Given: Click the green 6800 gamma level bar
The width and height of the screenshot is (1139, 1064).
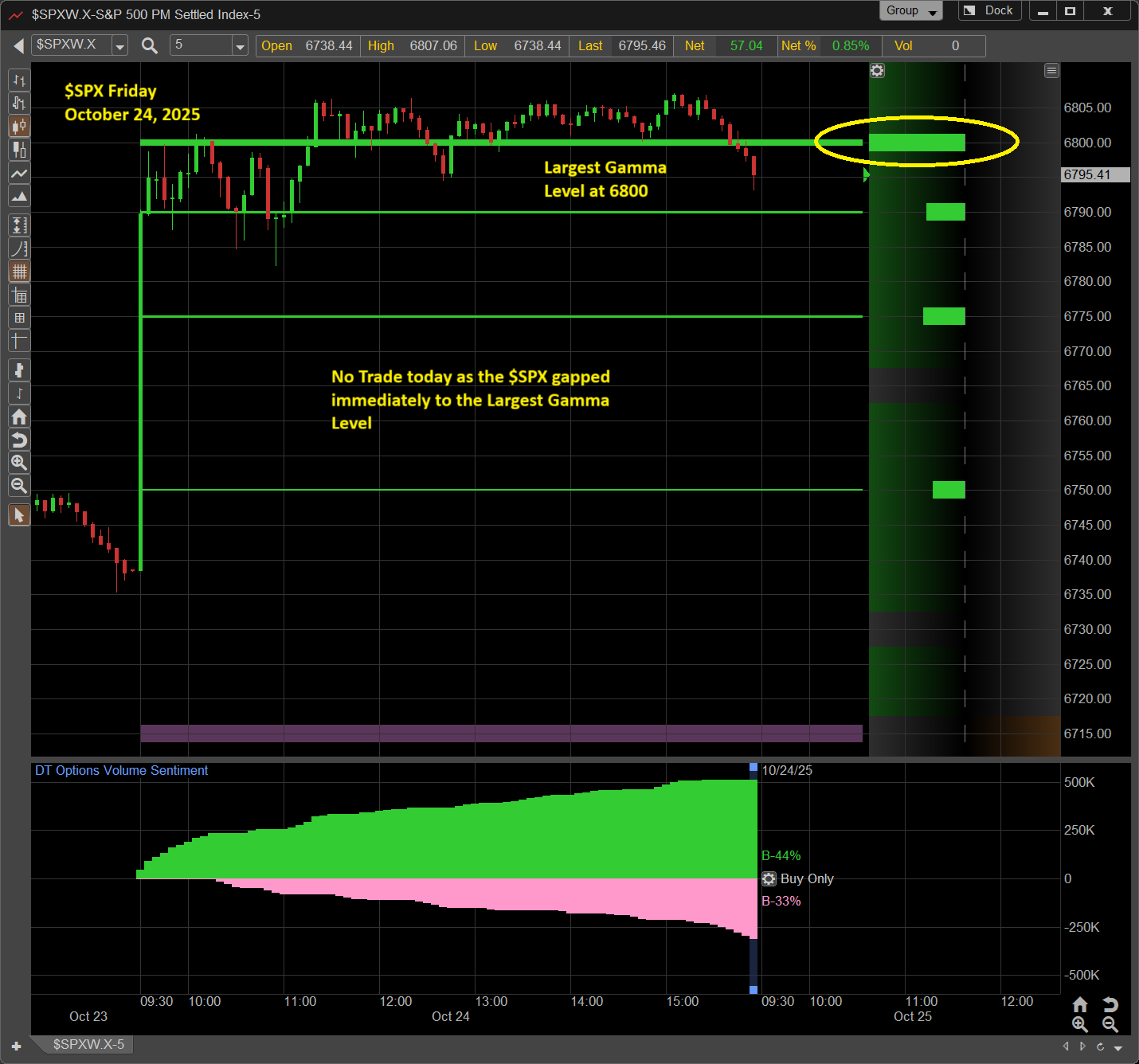Looking at the screenshot, I should coord(916,143).
